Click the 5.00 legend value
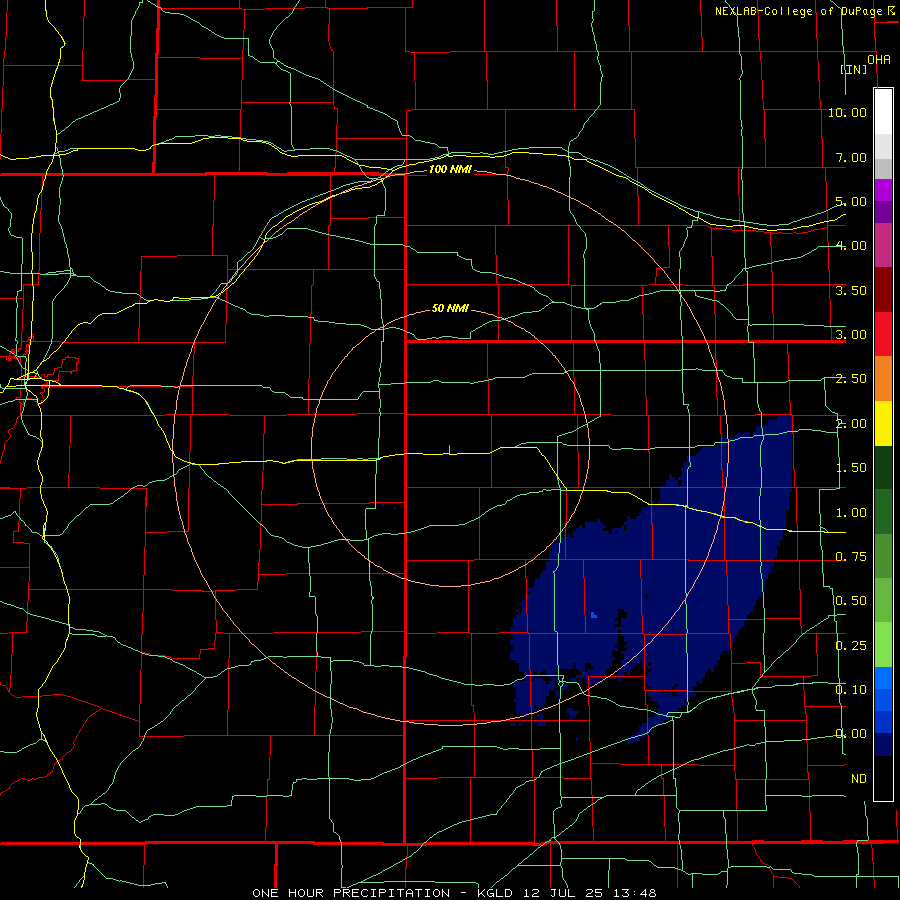The height and width of the screenshot is (900, 900). point(851,201)
